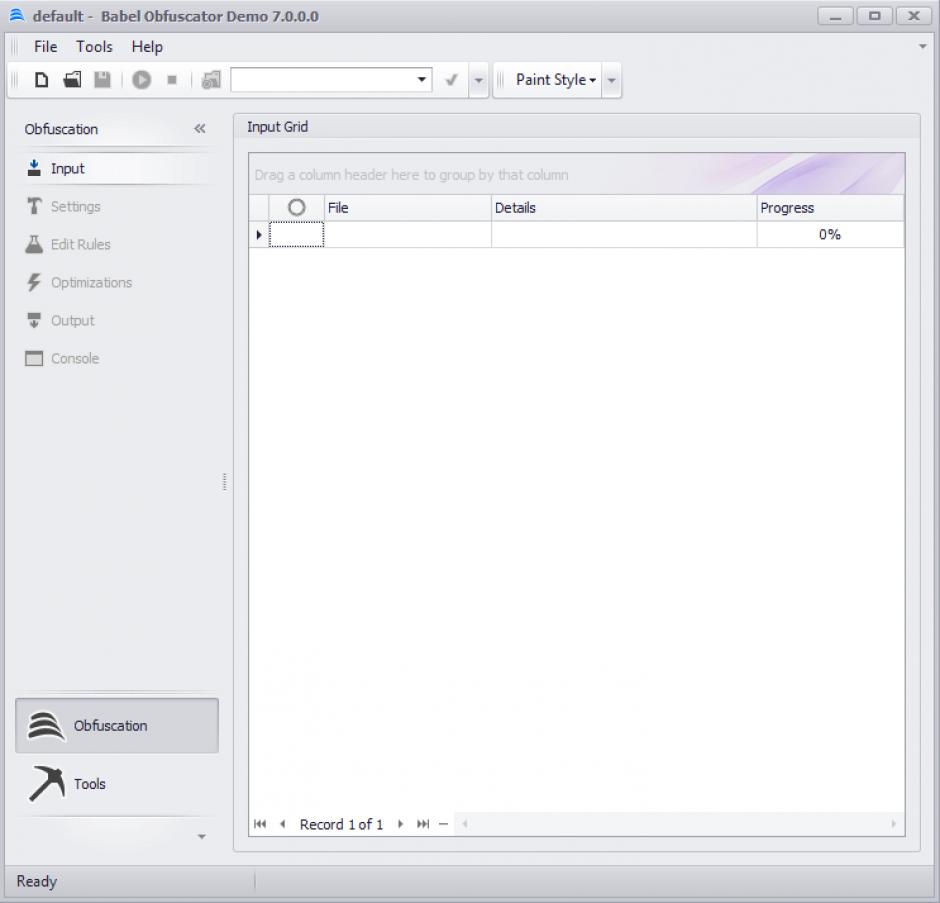The image size is (940, 903).
Task: Open the navigation pane configure arrow
Action: tap(201, 836)
